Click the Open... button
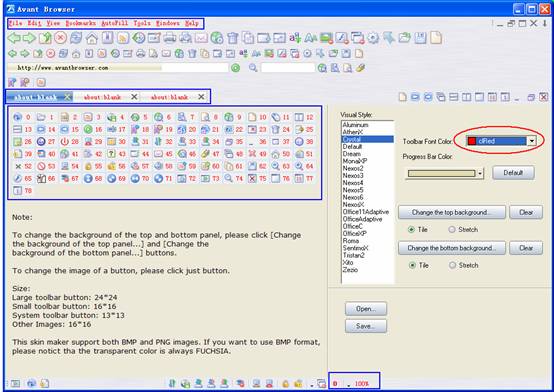Viewport: 554px width, 392px height. point(366,309)
